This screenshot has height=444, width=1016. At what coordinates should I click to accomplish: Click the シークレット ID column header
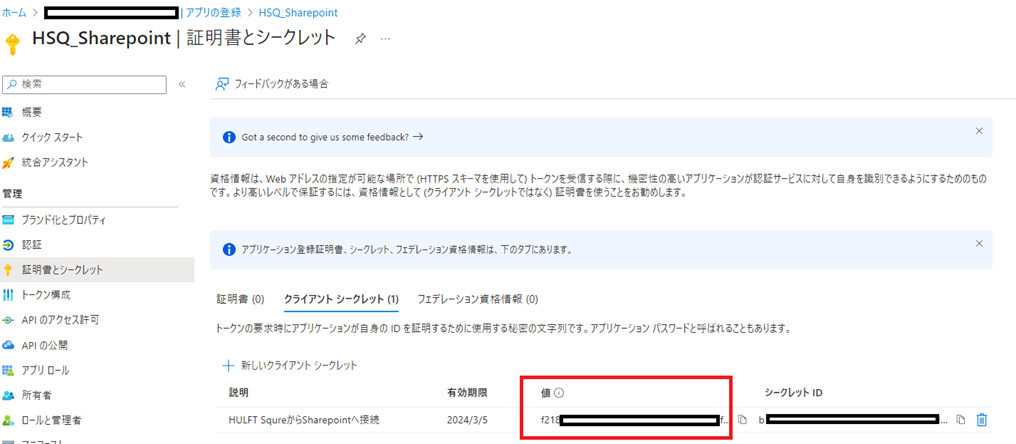[x=794, y=393]
